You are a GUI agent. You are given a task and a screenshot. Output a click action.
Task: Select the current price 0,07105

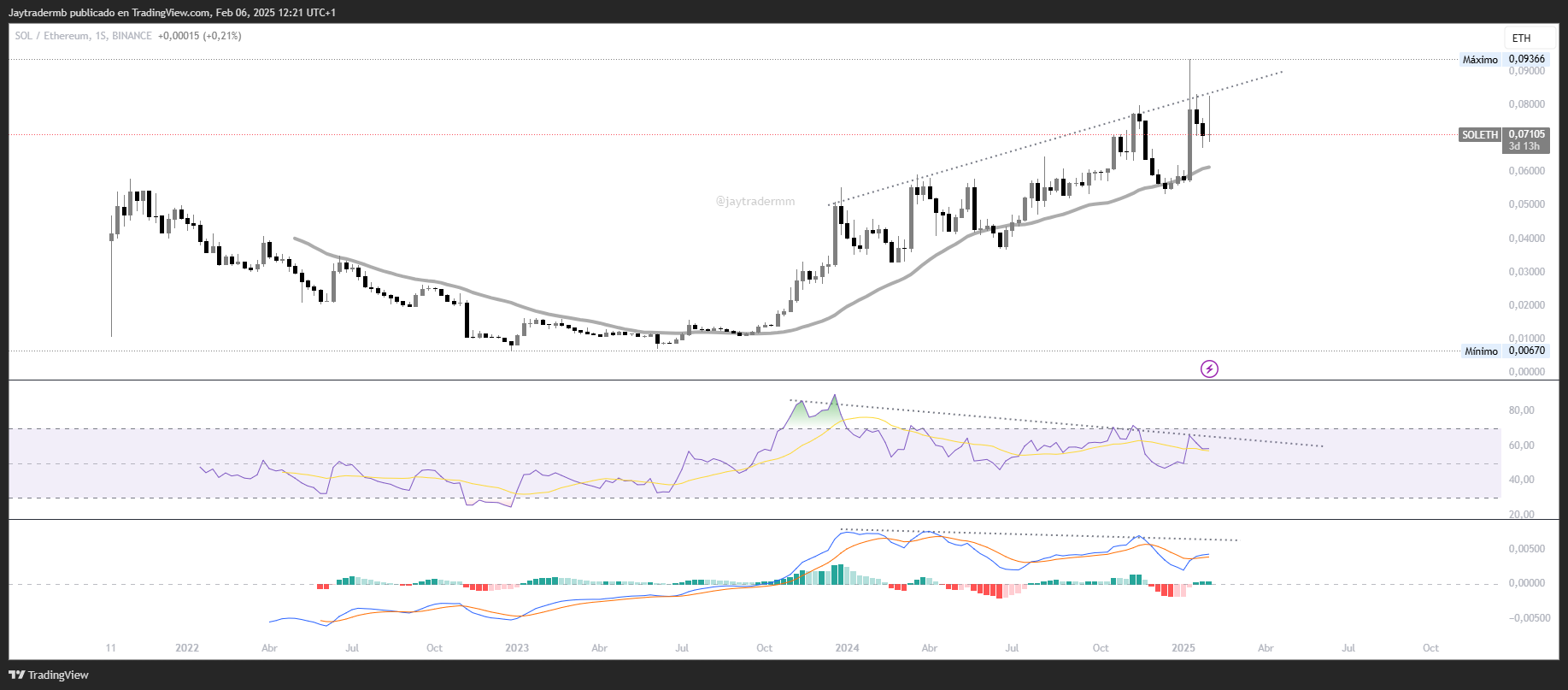tap(1527, 134)
